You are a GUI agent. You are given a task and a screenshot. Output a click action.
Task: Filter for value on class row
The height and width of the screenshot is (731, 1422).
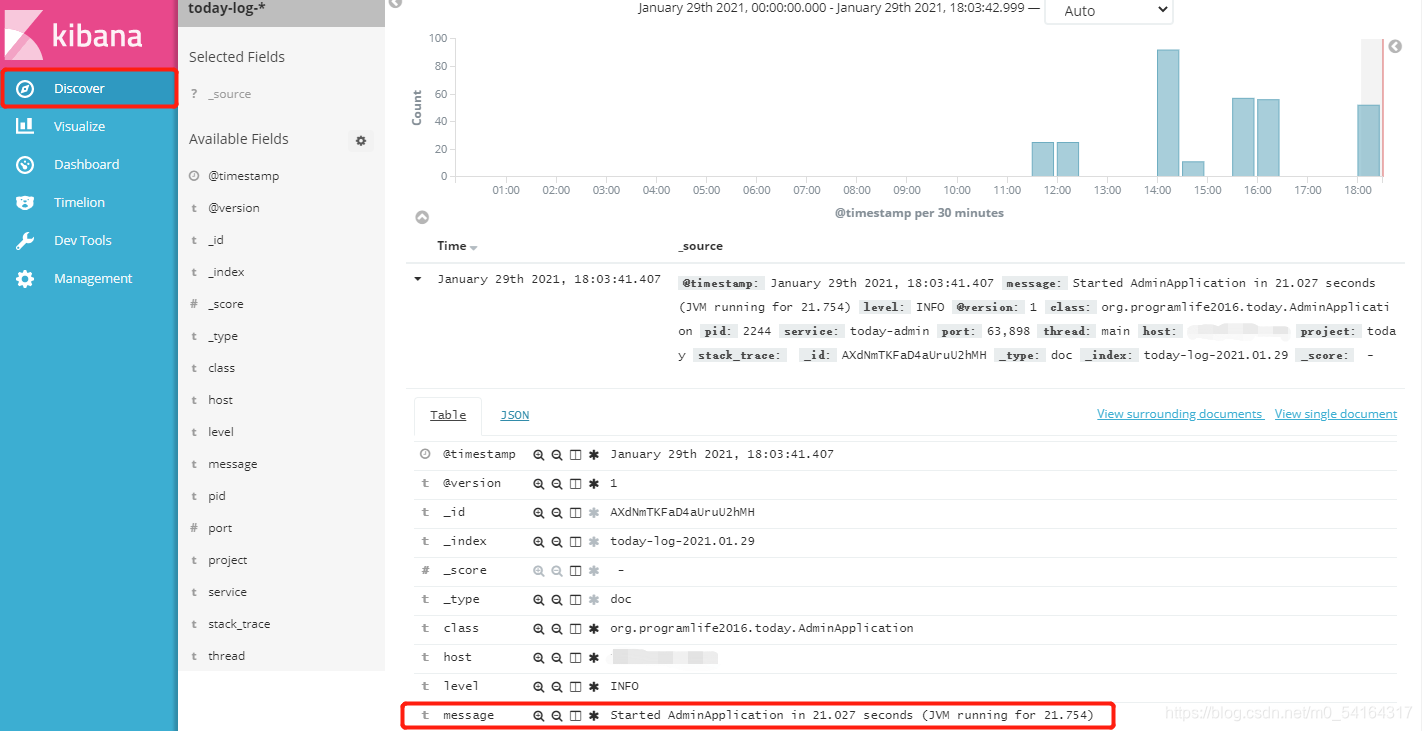click(x=539, y=629)
